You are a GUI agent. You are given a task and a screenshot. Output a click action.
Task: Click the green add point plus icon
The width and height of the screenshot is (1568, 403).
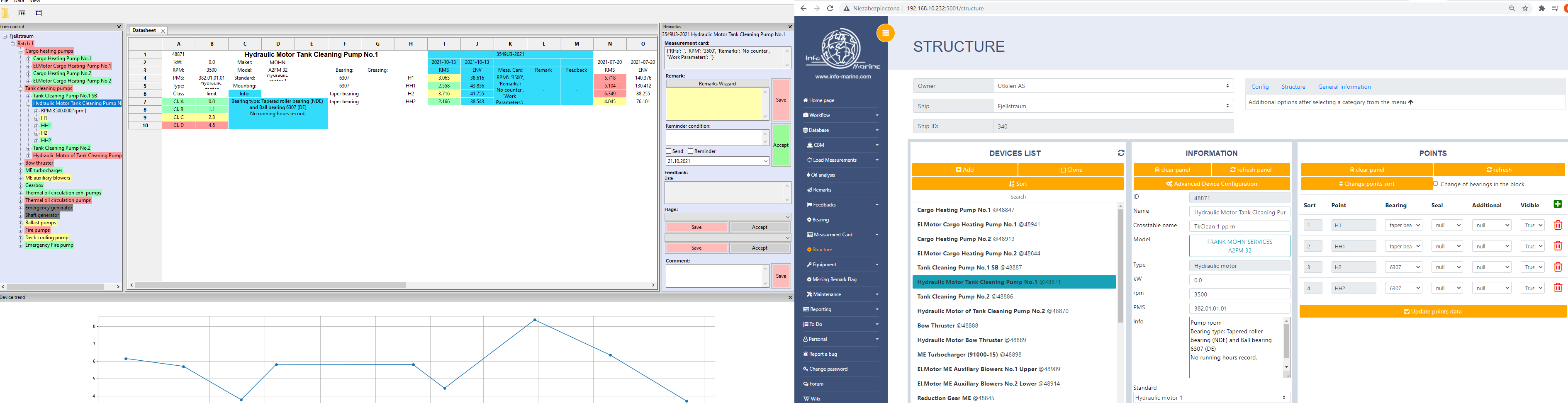click(1557, 204)
